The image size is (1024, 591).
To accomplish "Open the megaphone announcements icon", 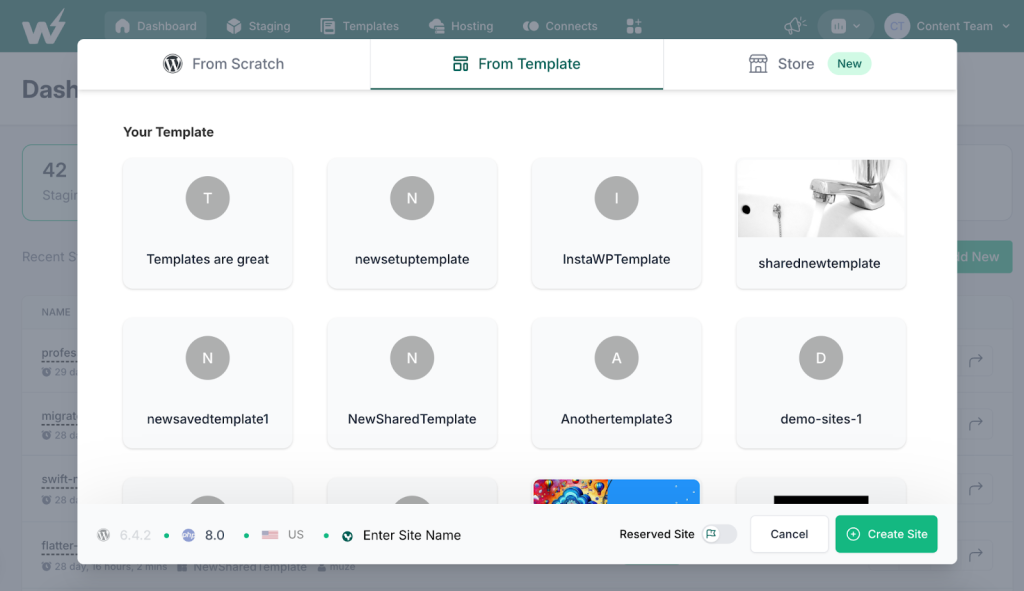I will (795, 26).
